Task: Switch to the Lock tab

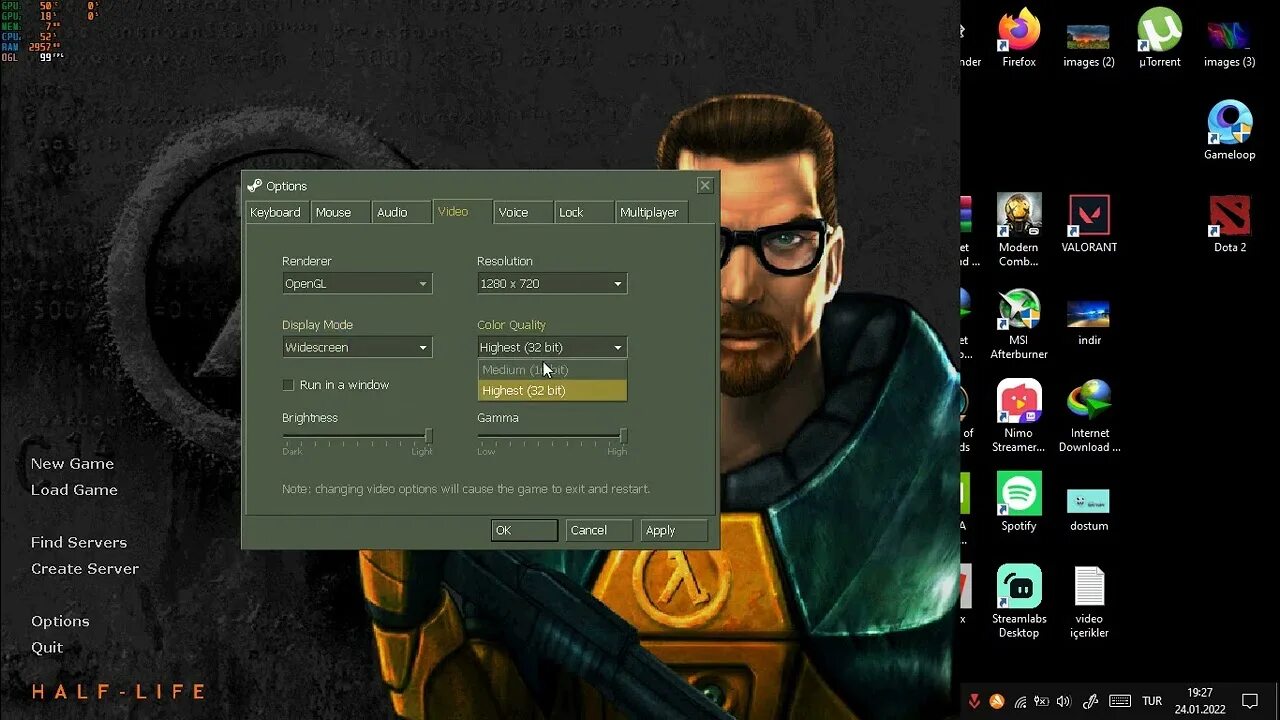Action: pyautogui.click(x=584, y=212)
